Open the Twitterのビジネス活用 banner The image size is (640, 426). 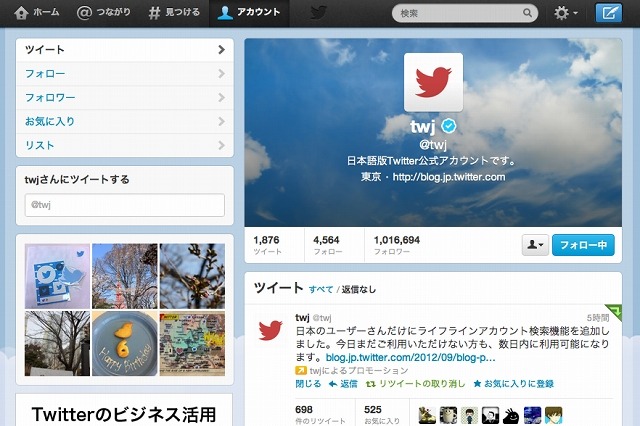tap(124, 410)
